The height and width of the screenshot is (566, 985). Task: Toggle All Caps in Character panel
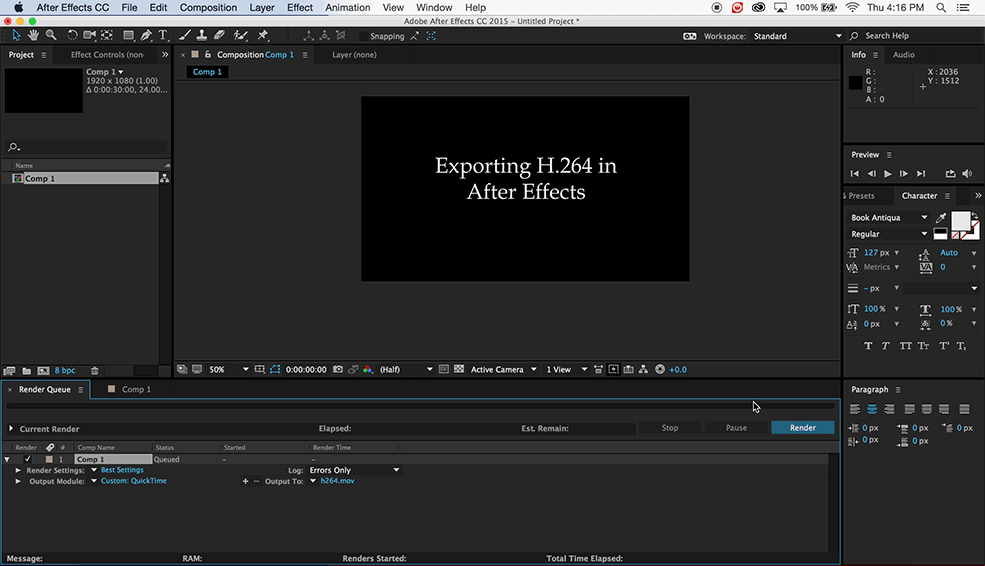click(905, 346)
